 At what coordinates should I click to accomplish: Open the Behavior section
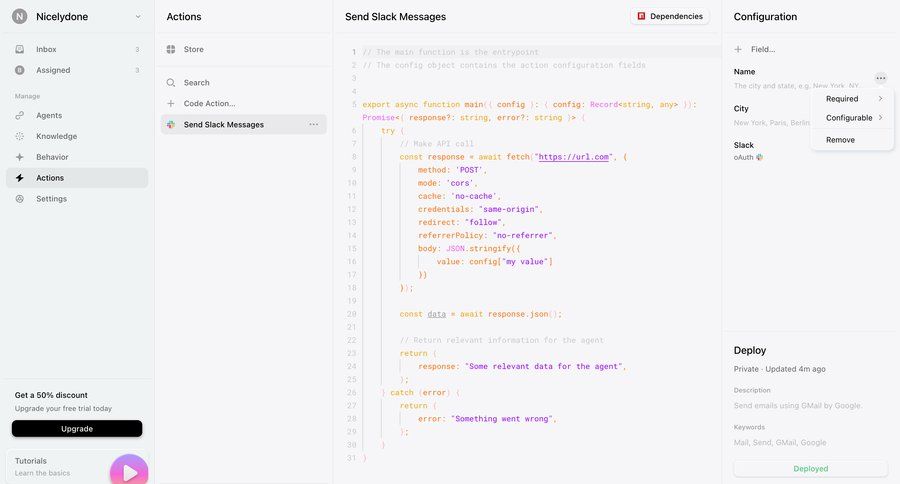[x=77, y=157]
